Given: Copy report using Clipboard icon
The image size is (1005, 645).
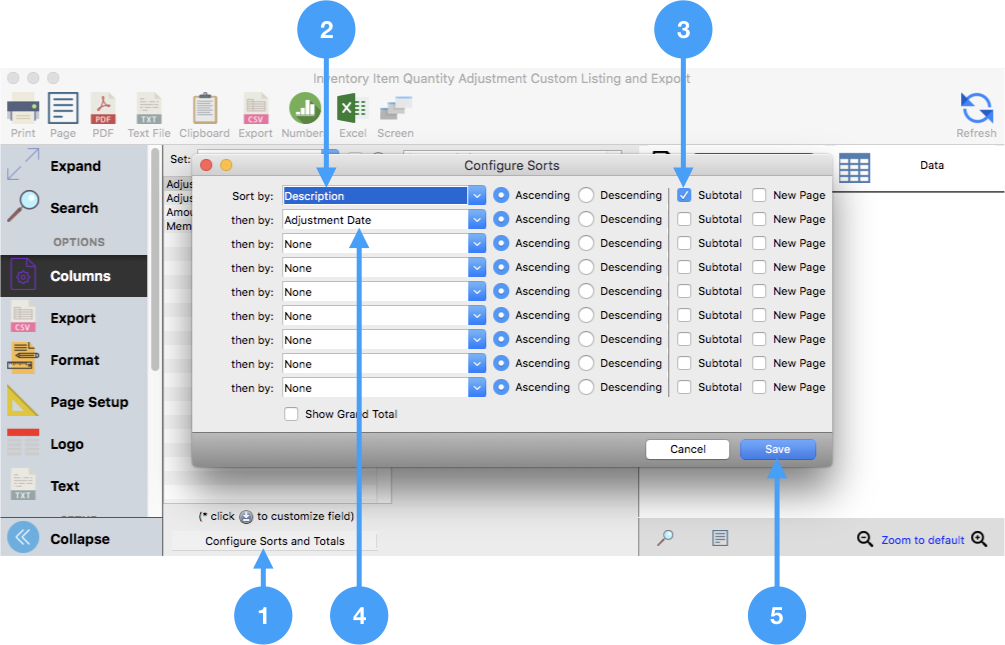Looking at the screenshot, I should click(x=205, y=110).
